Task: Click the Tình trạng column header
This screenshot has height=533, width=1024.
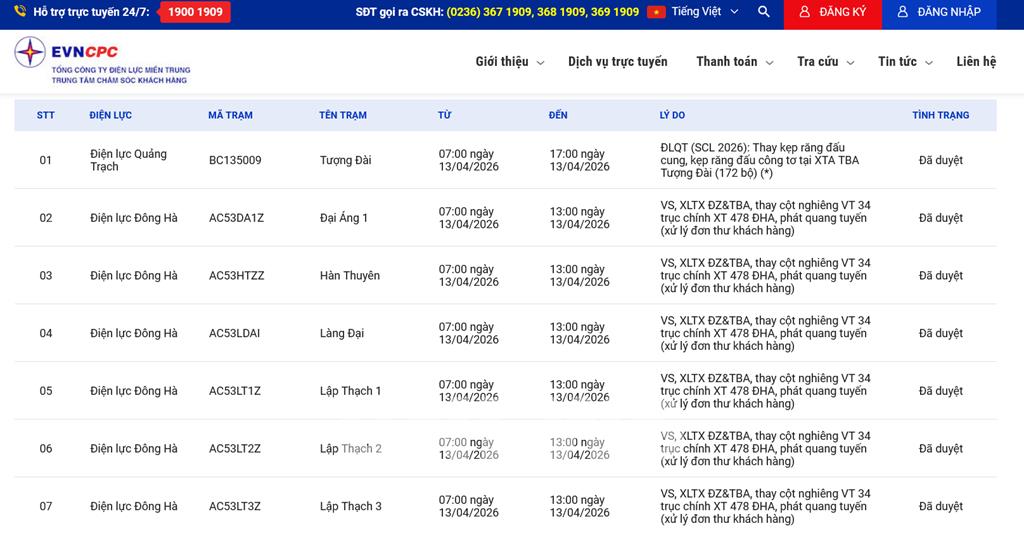Action: [x=940, y=115]
